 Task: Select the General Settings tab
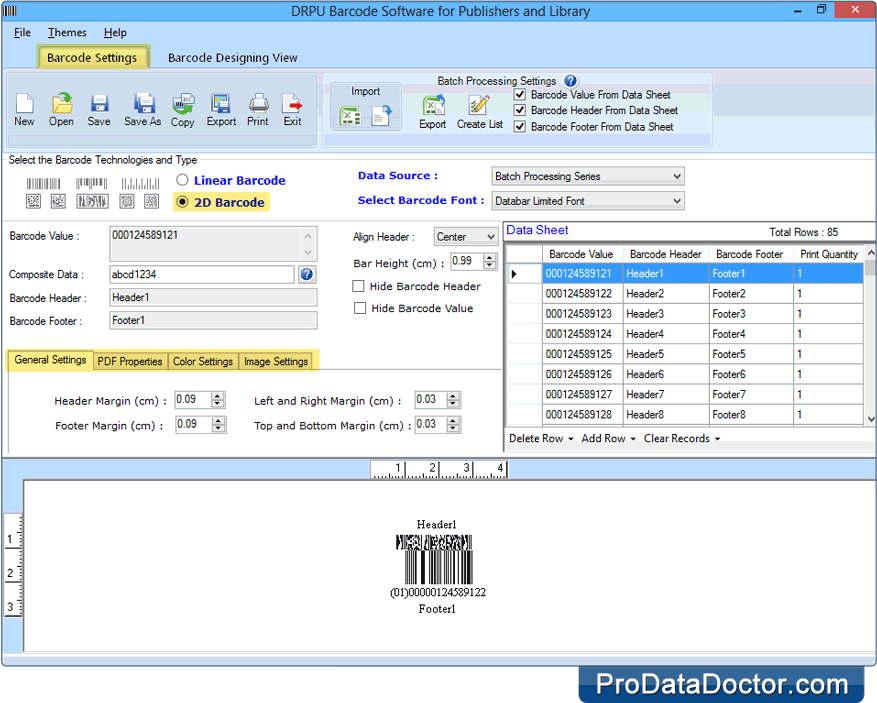click(50, 360)
